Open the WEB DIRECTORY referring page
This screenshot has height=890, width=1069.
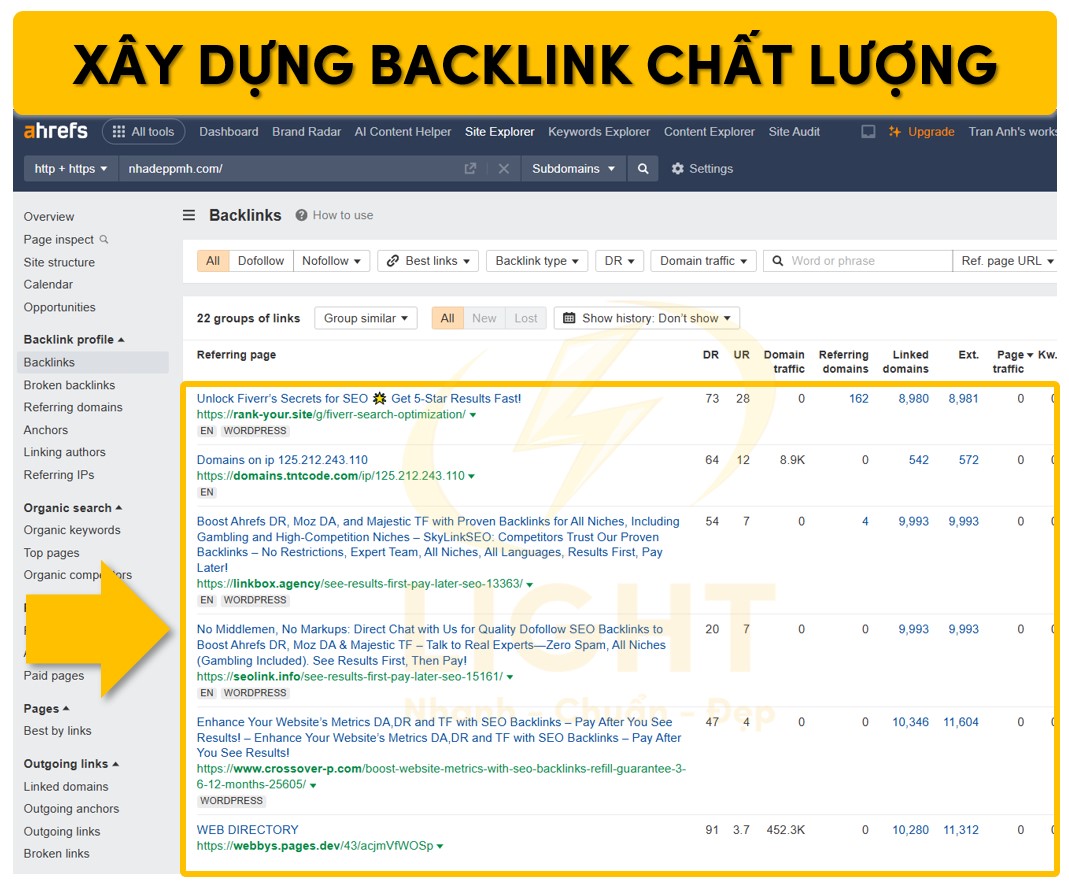[247, 829]
